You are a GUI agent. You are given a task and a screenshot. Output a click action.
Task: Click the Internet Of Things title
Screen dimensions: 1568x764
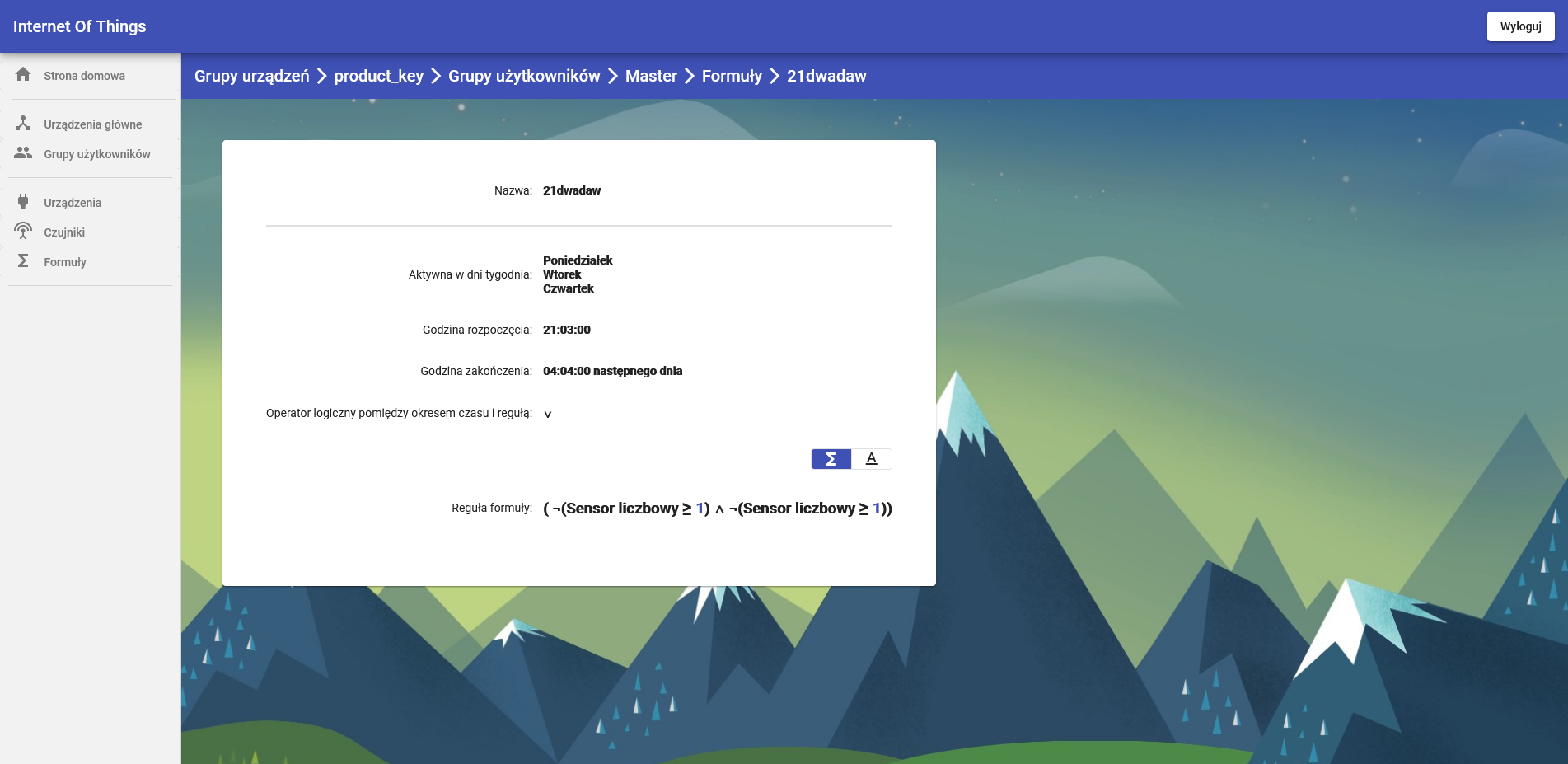[79, 26]
